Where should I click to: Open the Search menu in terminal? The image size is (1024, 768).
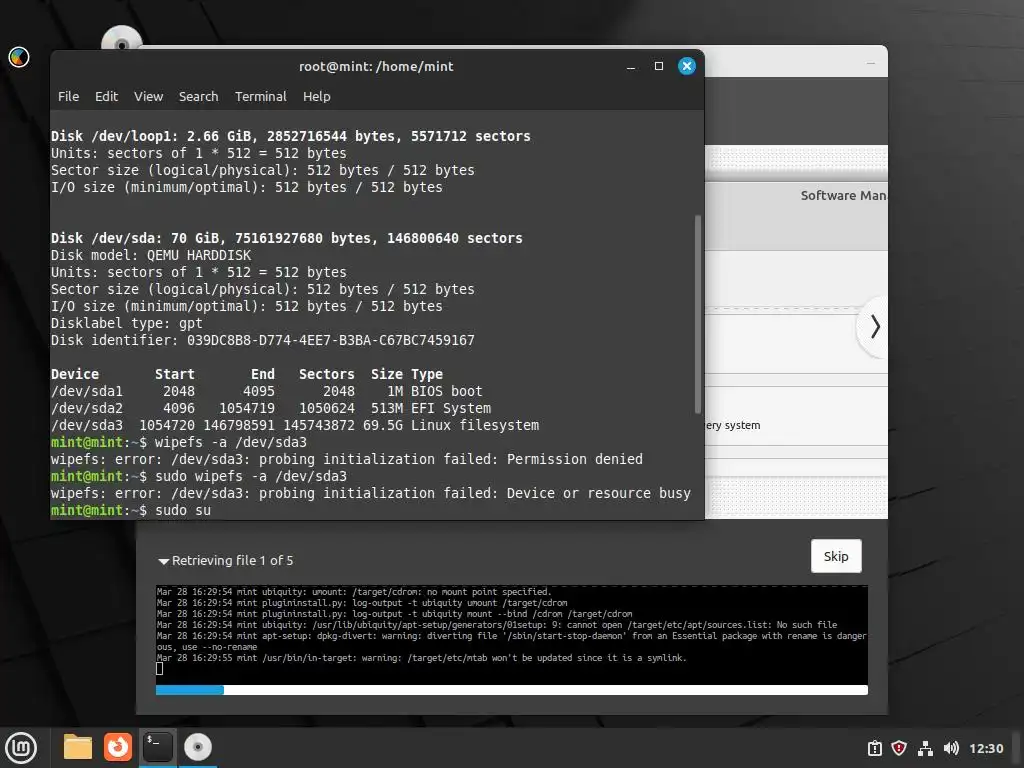[199, 96]
